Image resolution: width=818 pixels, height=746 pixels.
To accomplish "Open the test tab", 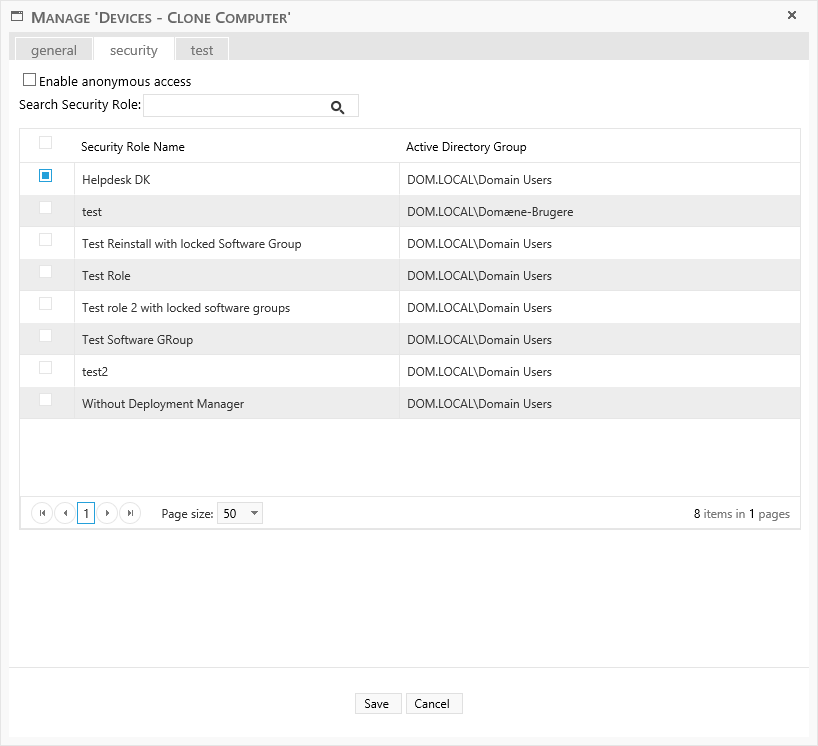I will coord(202,50).
